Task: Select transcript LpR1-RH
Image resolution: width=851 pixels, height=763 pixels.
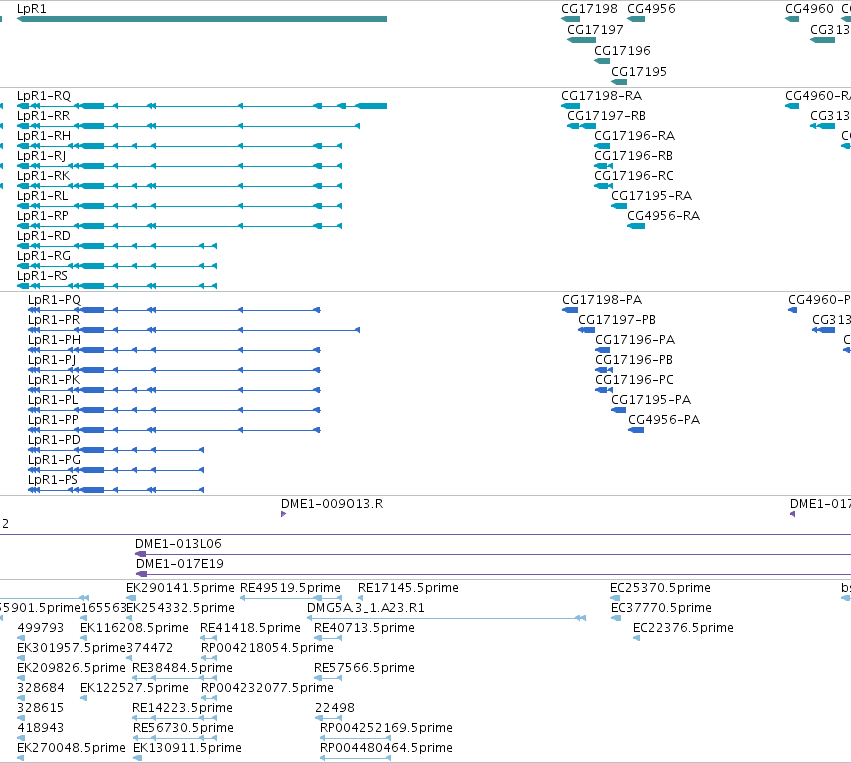Action: tap(179, 146)
